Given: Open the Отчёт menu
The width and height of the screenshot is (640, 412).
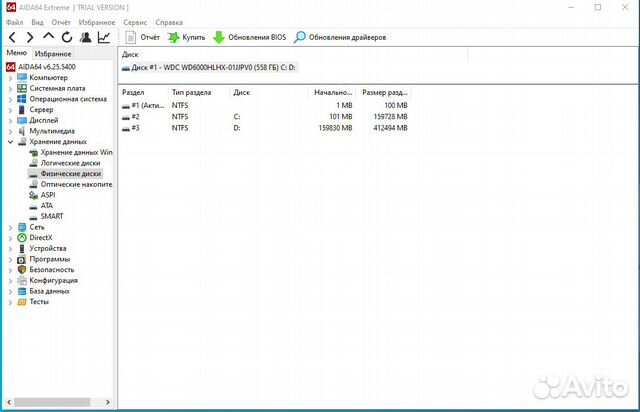Looking at the screenshot, I should click(x=61, y=22).
